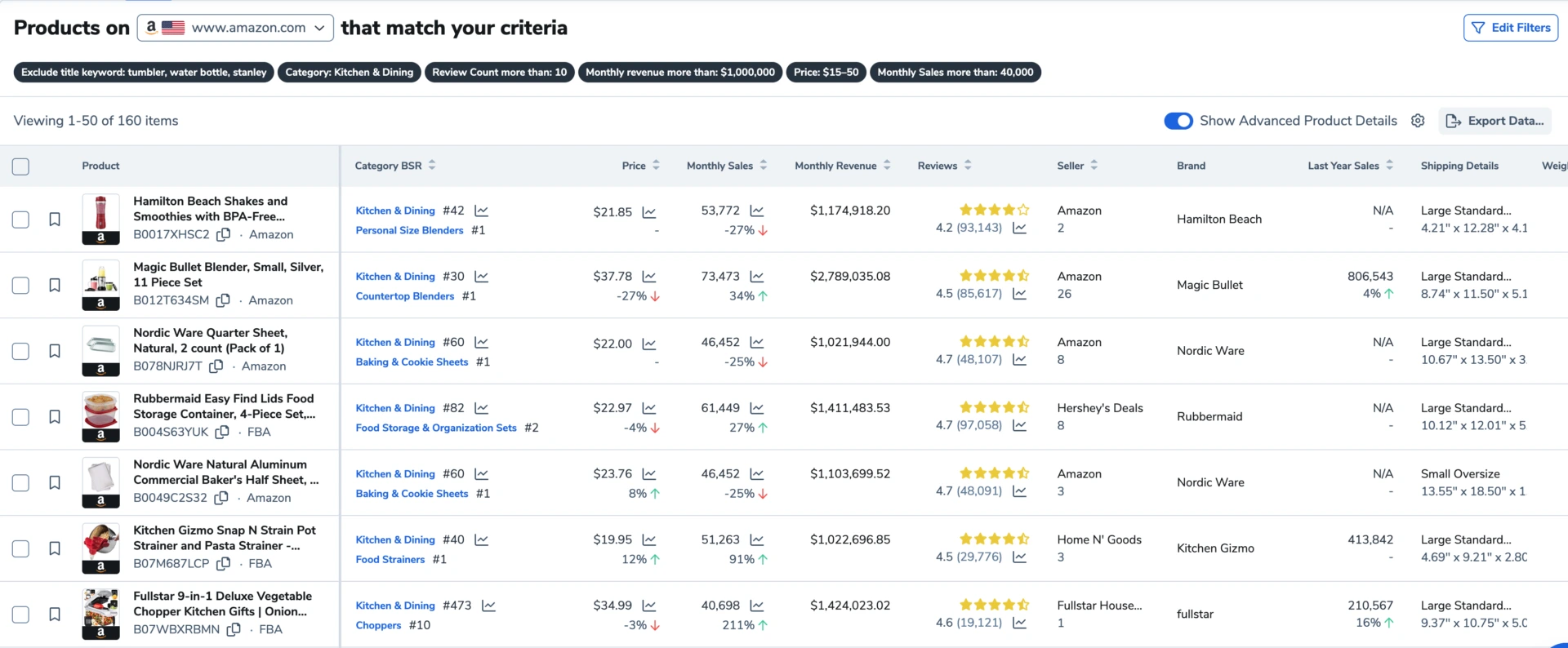This screenshot has width=1568, height=648.
Task: Open sales chart for 61,449 monthly sales
Action: point(756,408)
